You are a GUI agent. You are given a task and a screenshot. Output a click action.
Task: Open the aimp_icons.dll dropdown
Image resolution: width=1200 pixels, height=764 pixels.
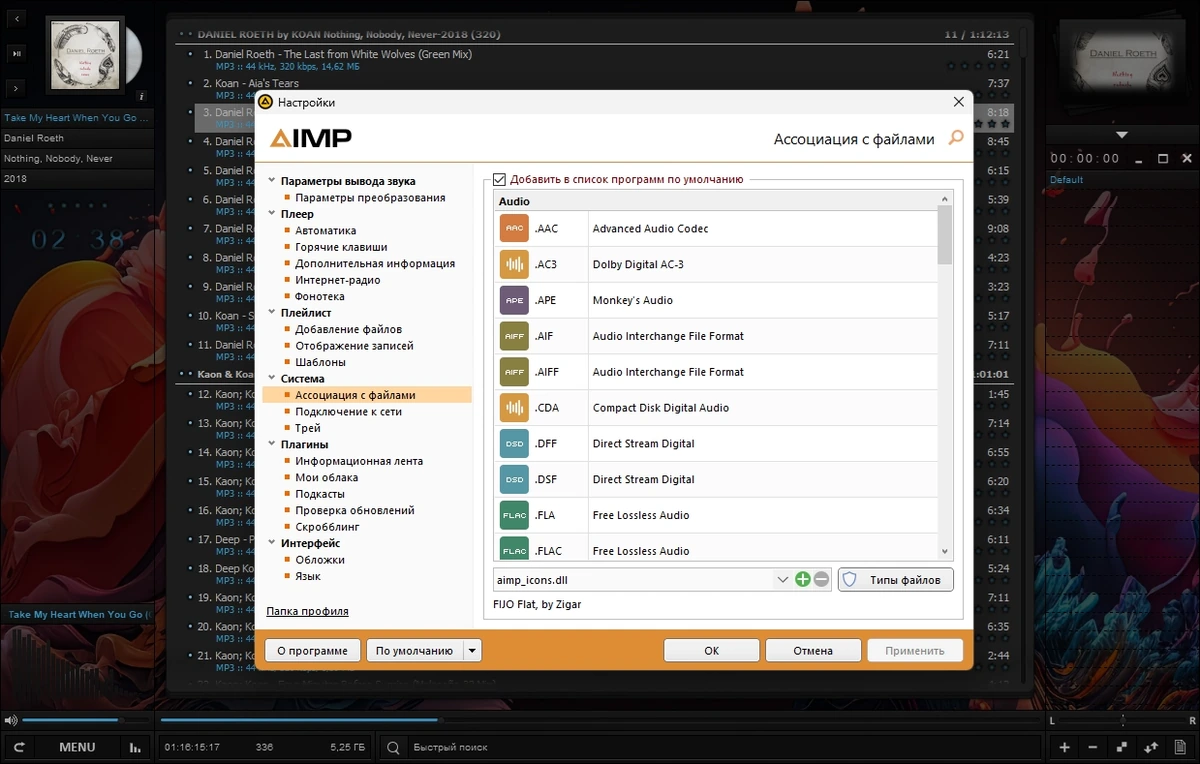782,579
